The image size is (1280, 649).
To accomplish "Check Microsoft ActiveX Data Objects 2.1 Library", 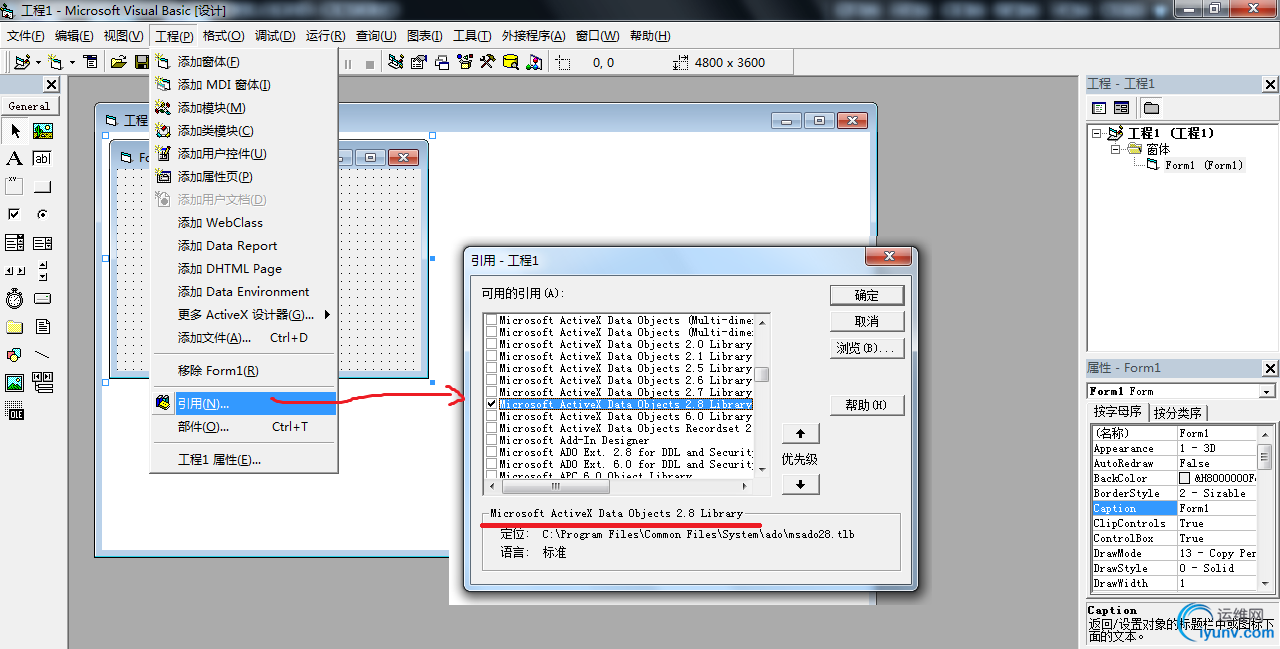I will click(x=491, y=357).
